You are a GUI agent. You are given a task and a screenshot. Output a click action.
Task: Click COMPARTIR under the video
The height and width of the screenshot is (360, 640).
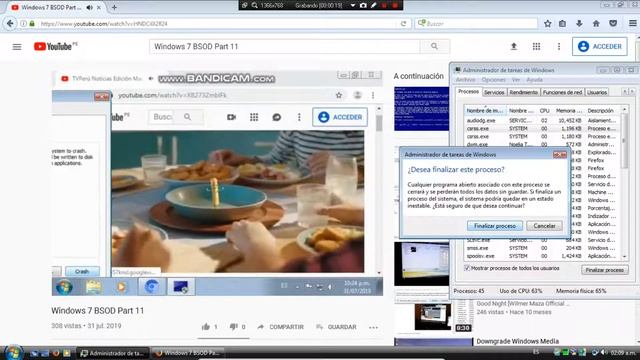click(x=281, y=327)
